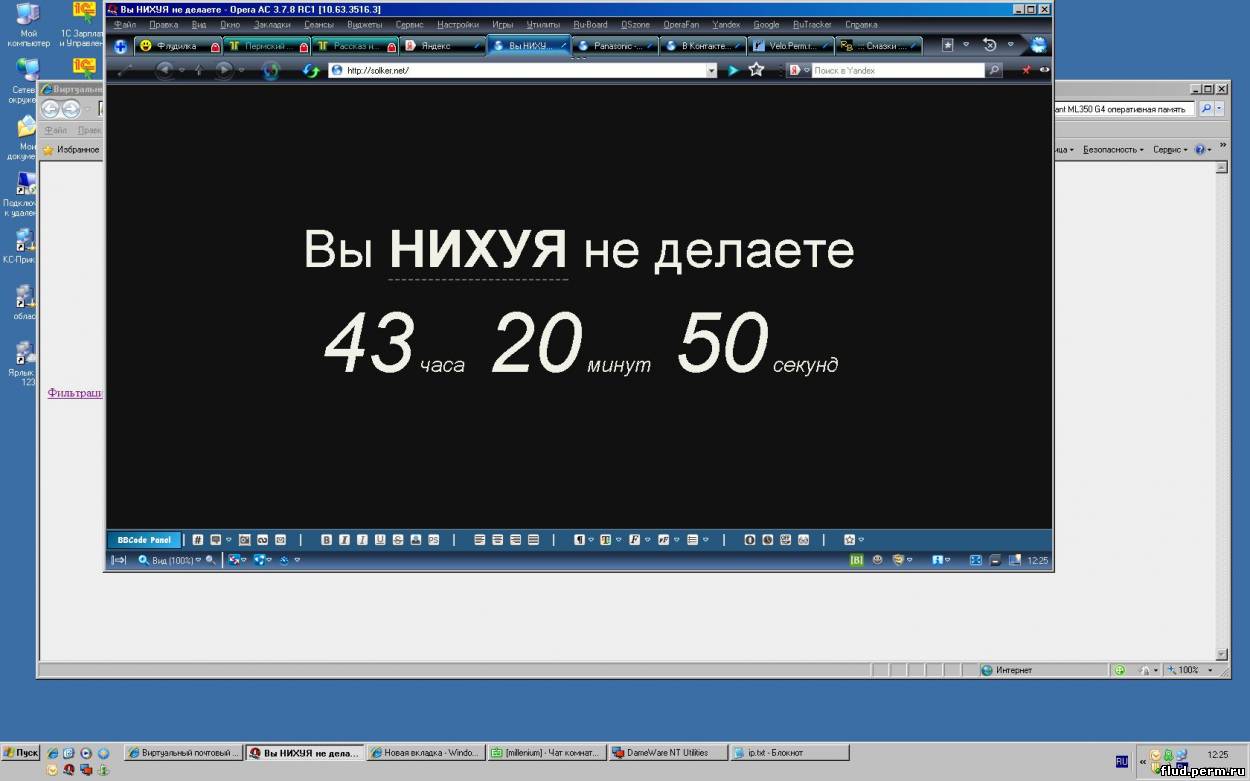
Task: Click the Bold button in BBCode panel
Action: pyautogui.click(x=326, y=540)
